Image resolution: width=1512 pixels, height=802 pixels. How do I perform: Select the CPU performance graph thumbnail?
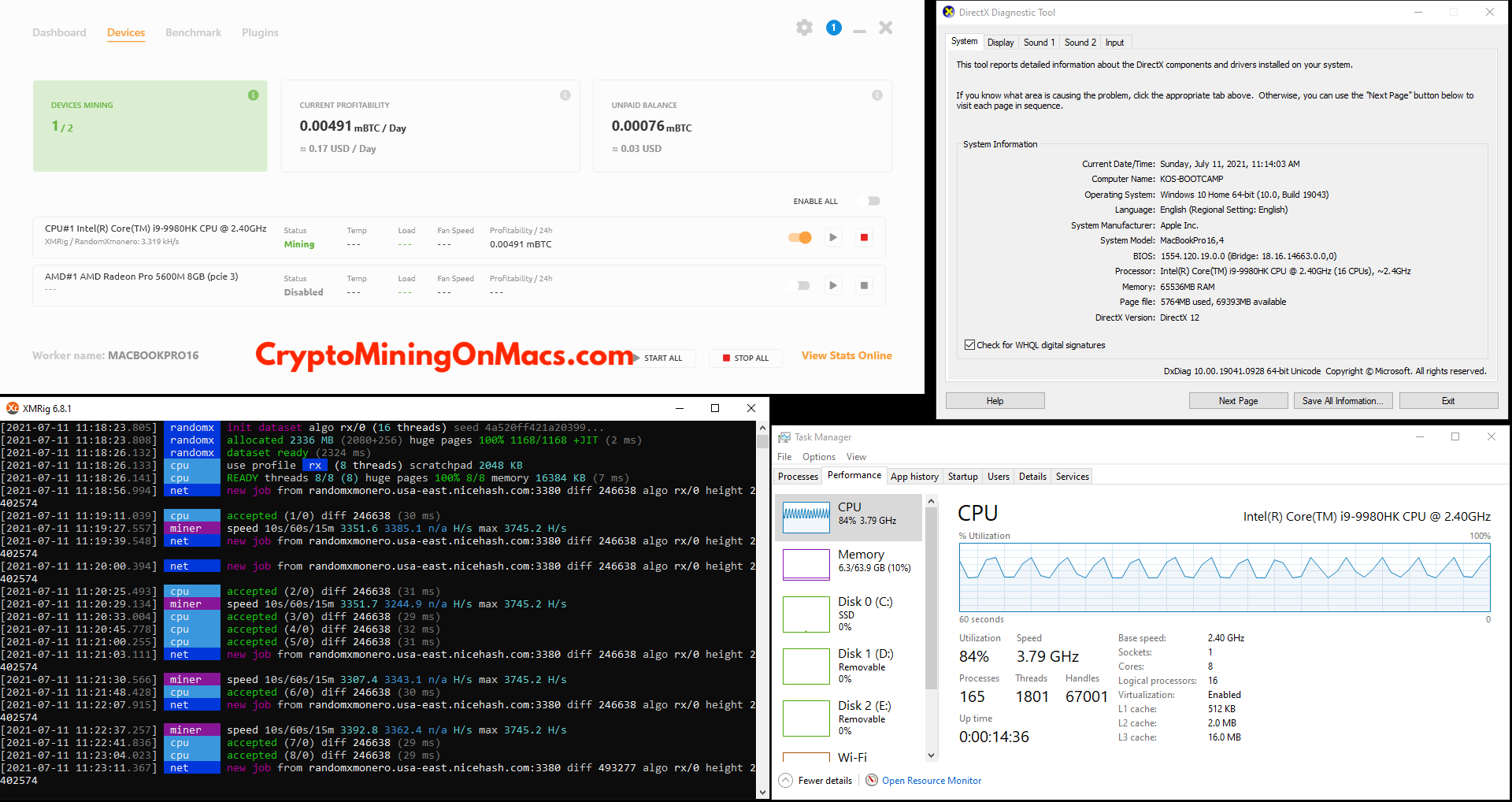tap(806, 518)
